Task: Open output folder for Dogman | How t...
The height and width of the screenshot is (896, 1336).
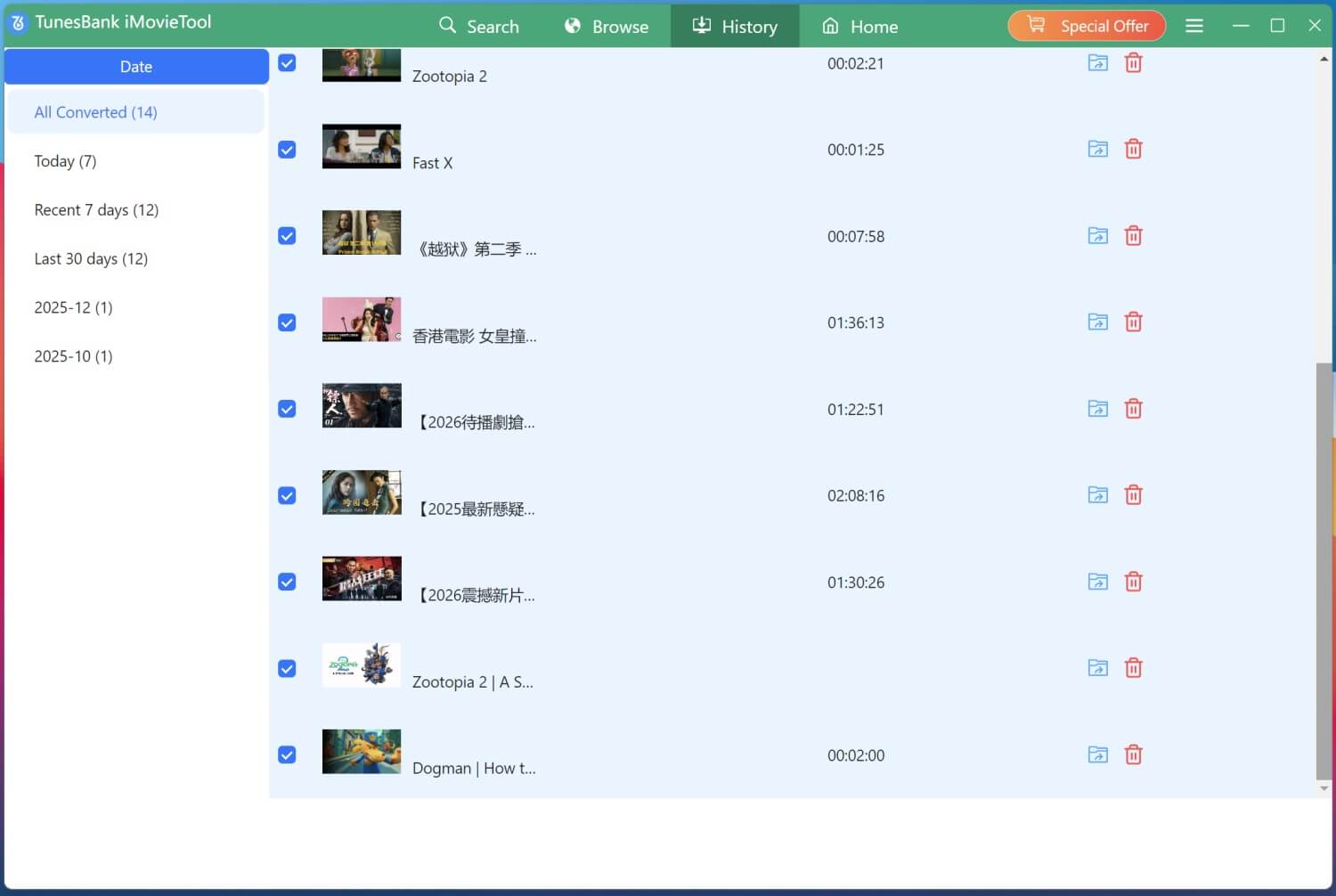Action: click(x=1097, y=754)
